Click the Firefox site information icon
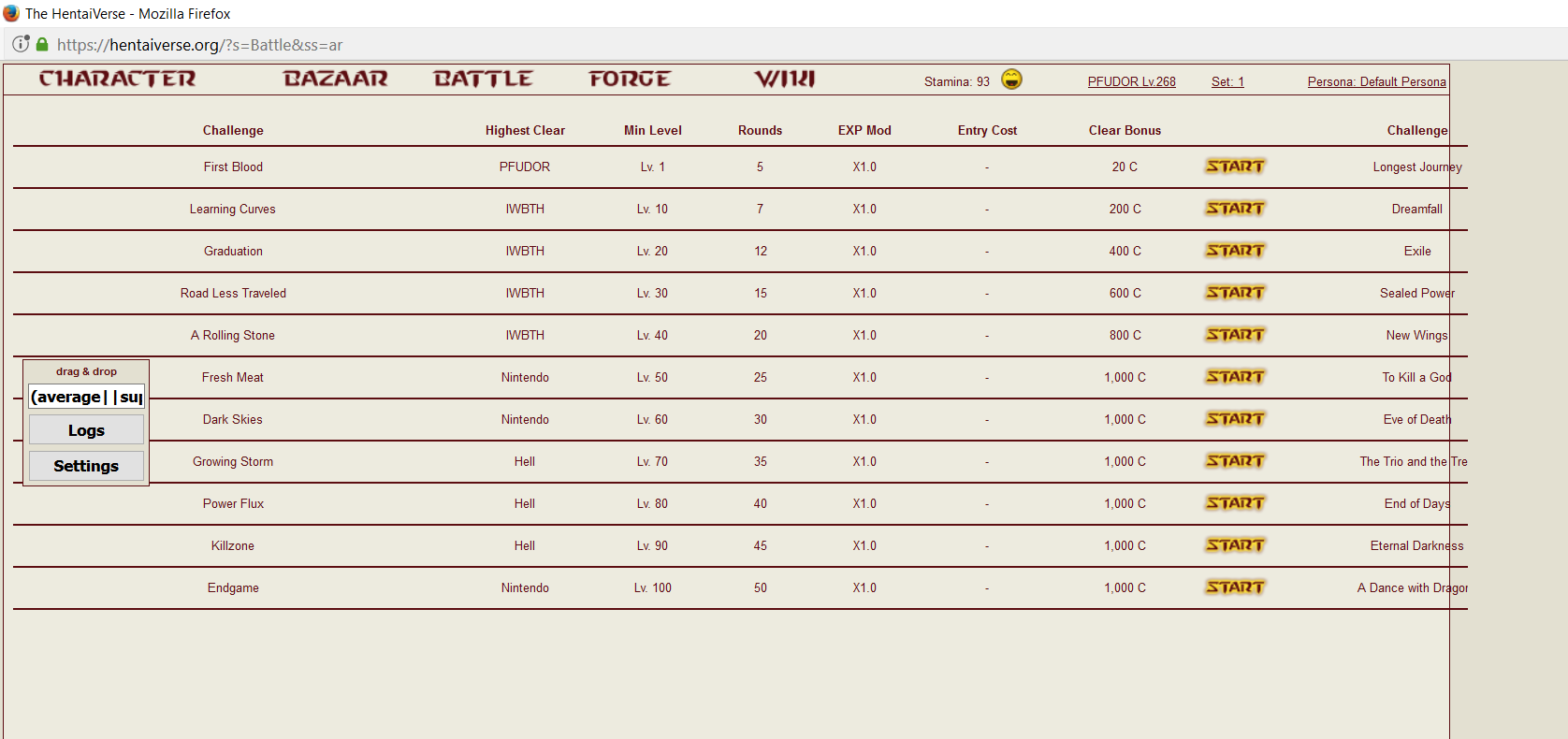Image resolution: width=1568 pixels, height=739 pixels. pyautogui.click(x=21, y=44)
